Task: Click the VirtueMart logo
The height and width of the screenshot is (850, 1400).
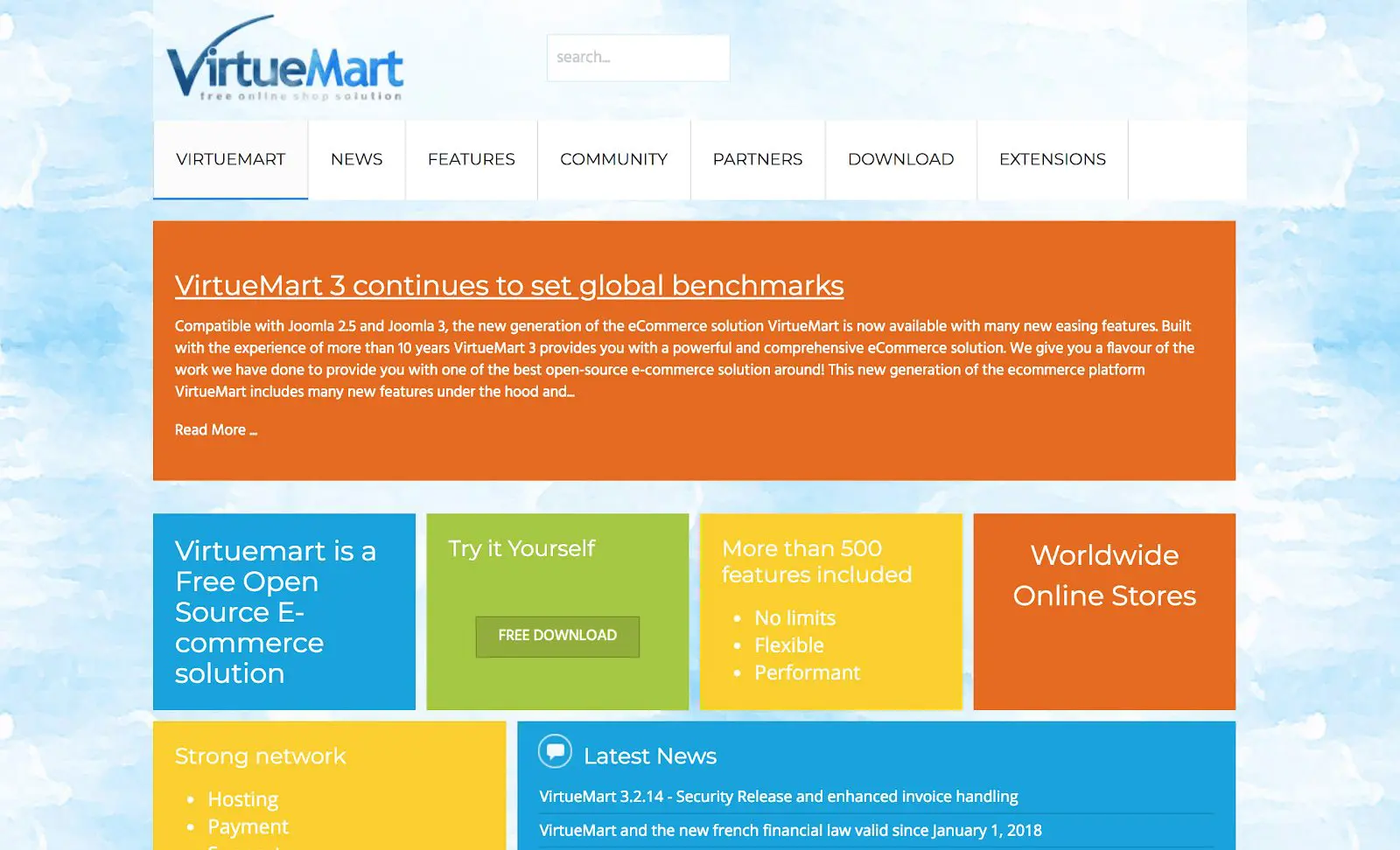Action: 285,59
